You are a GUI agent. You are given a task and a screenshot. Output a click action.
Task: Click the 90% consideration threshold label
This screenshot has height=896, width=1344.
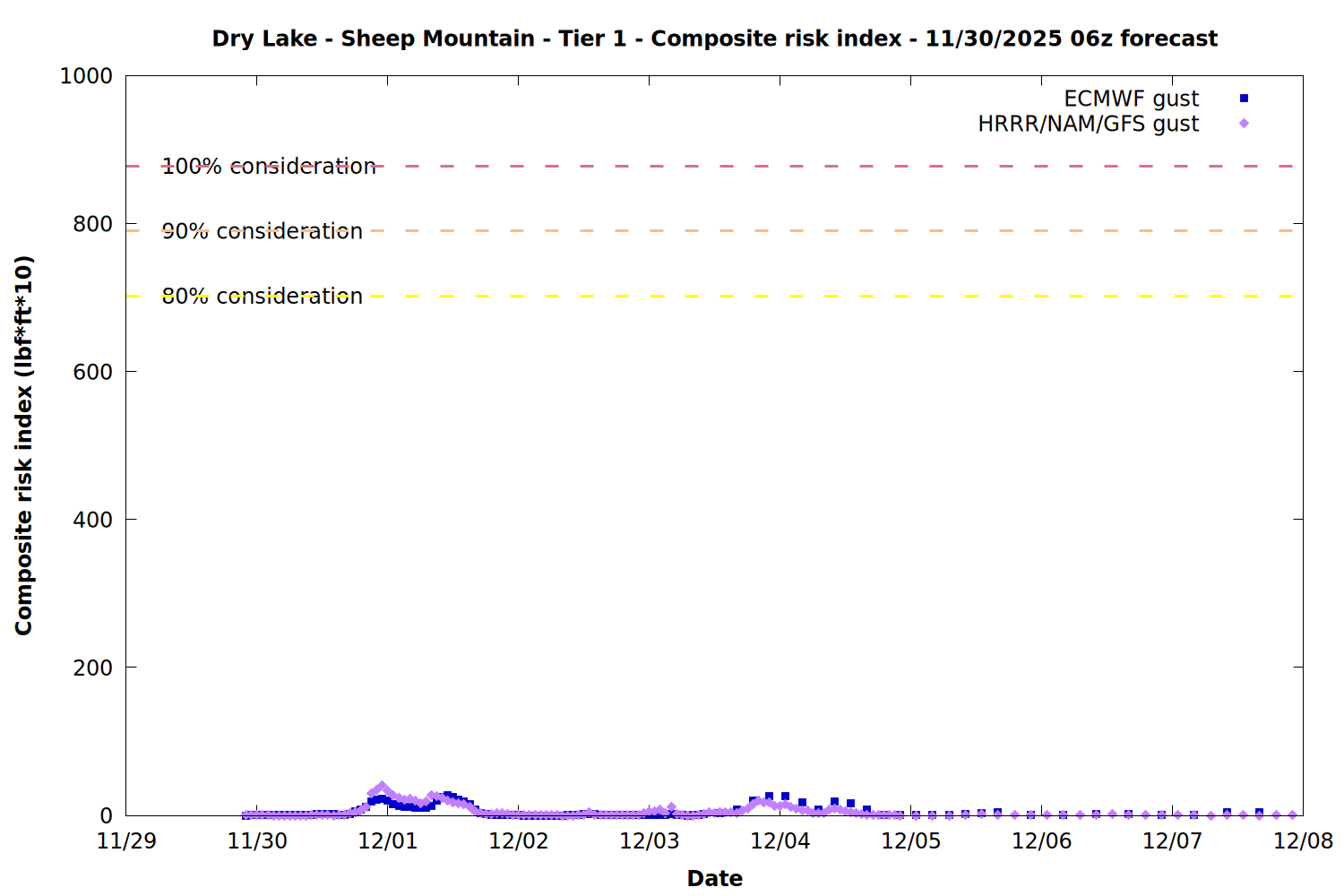point(263,231)
